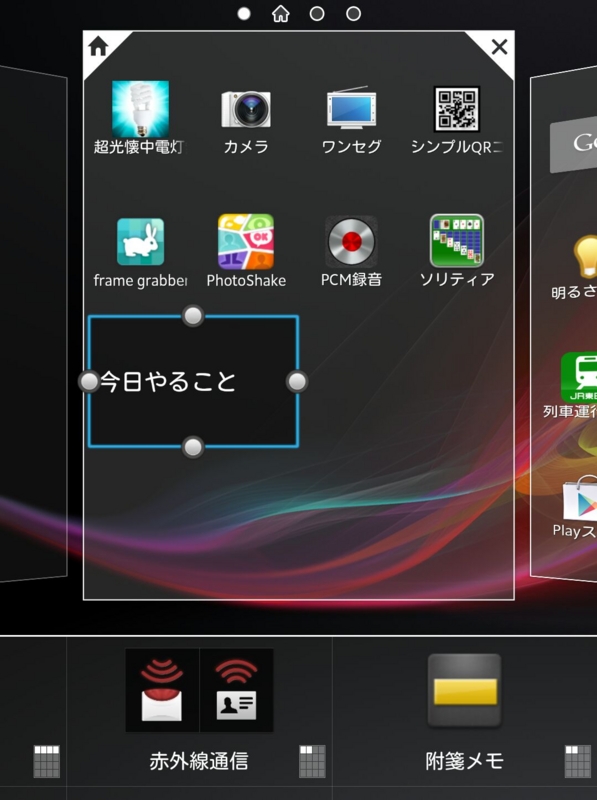The height and width of the screenshot is (800, 597).
Task: Set this pane as home via corner house icon
Action: 98,46
